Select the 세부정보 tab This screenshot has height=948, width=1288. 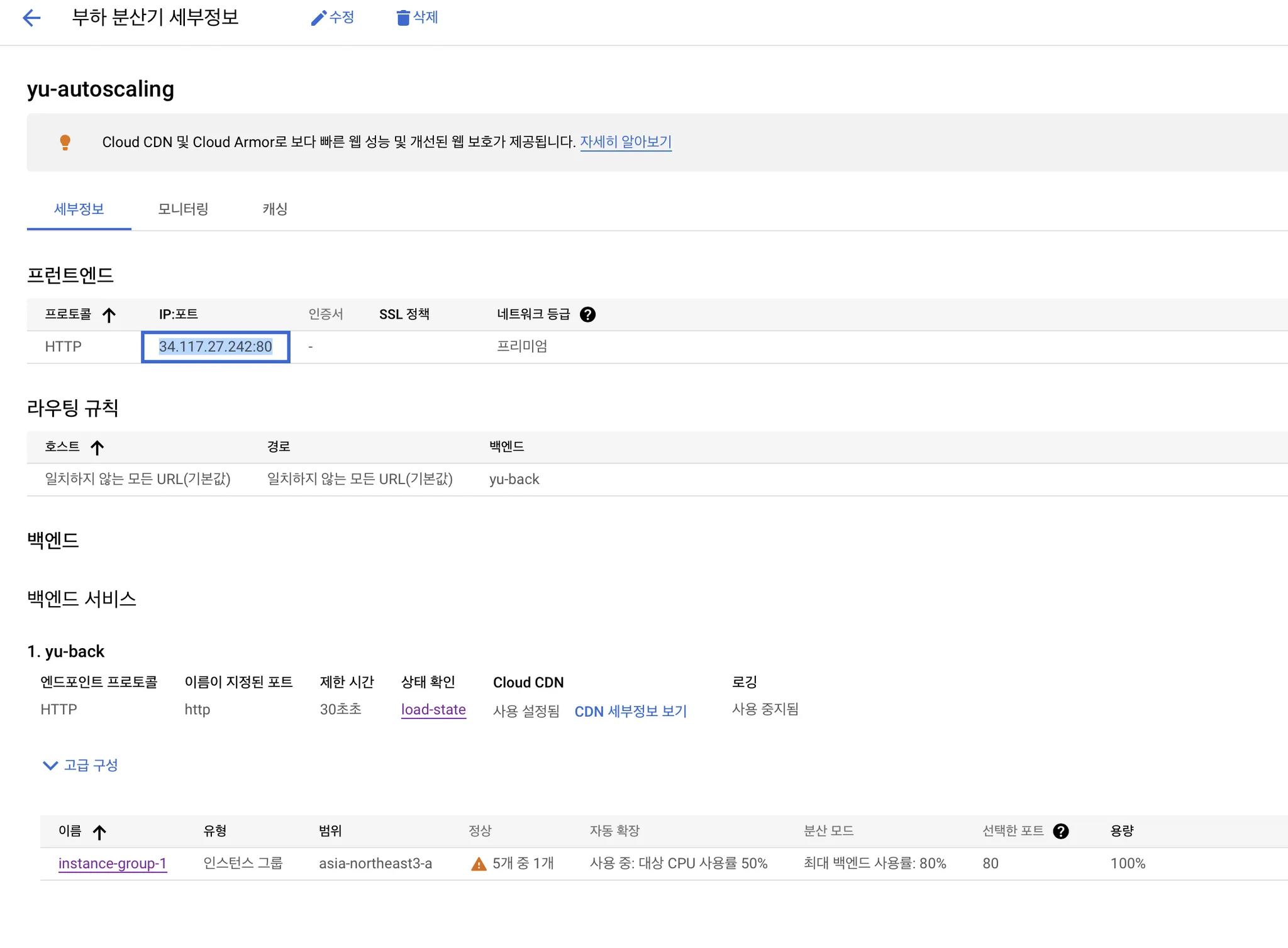point(79,209)
